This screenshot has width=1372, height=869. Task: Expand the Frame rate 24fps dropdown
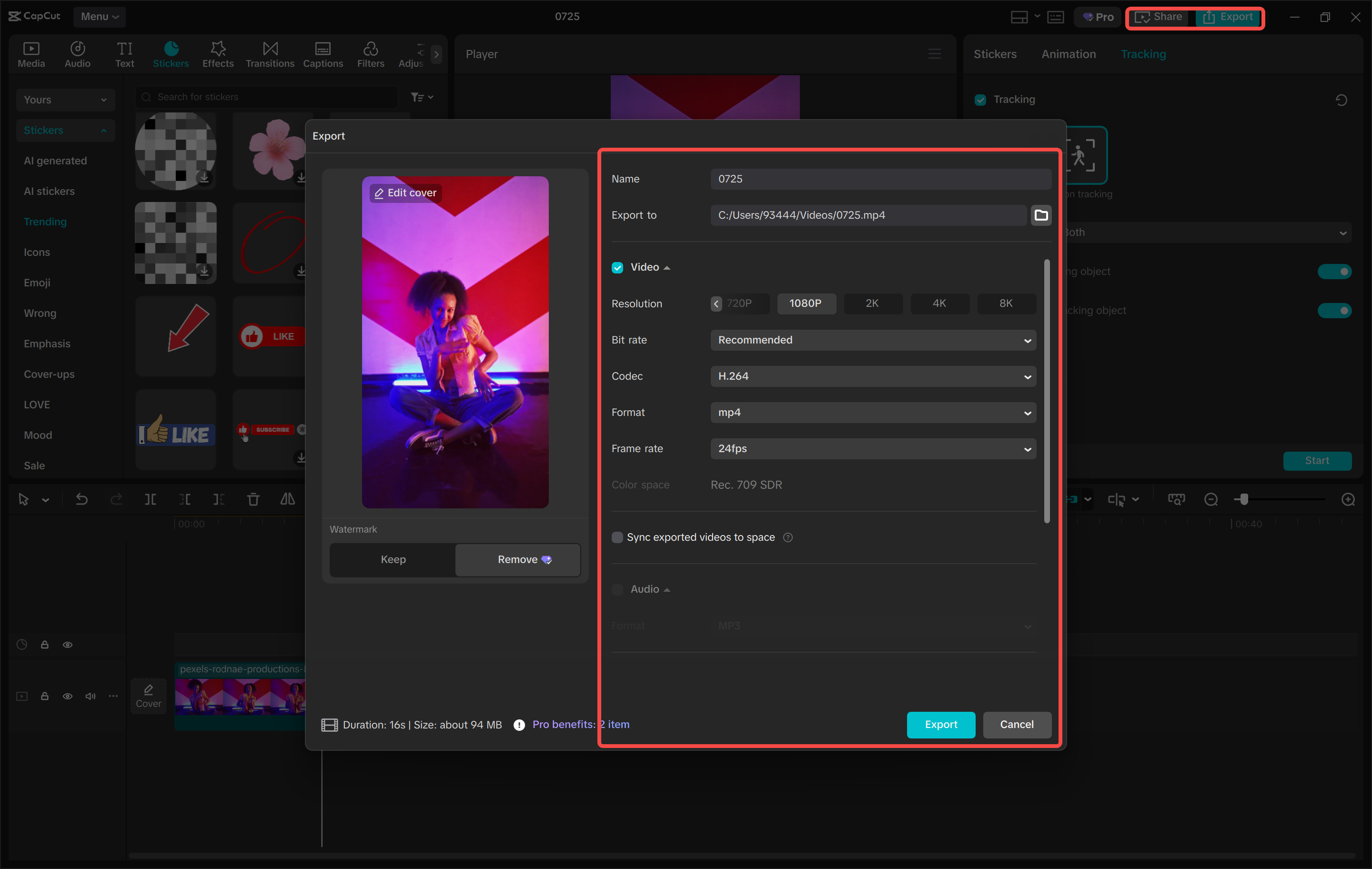point(872,448)
